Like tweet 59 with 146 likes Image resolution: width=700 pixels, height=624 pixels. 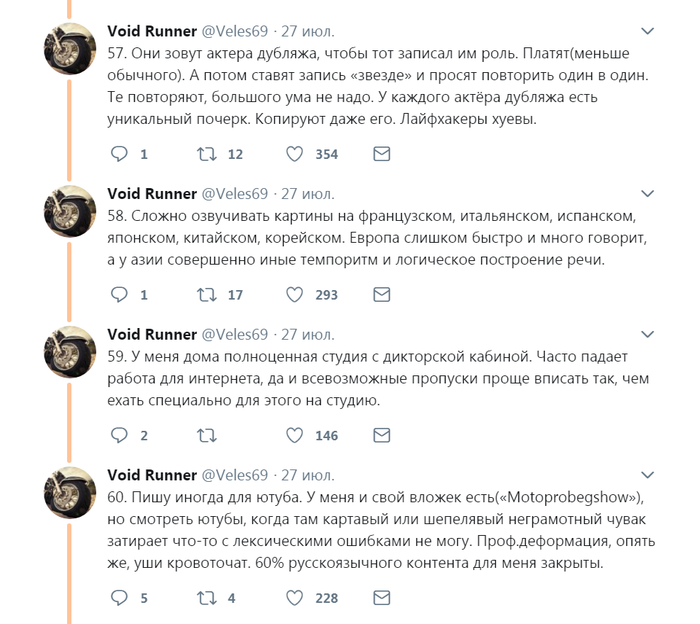pyautogui.click(x=295, y=436)
